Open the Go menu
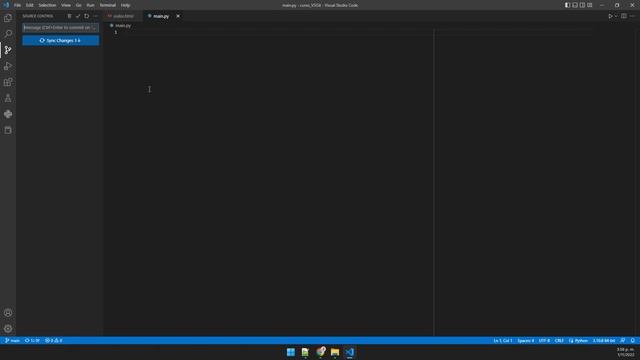The image size is (640, 360). click(79, 5)
